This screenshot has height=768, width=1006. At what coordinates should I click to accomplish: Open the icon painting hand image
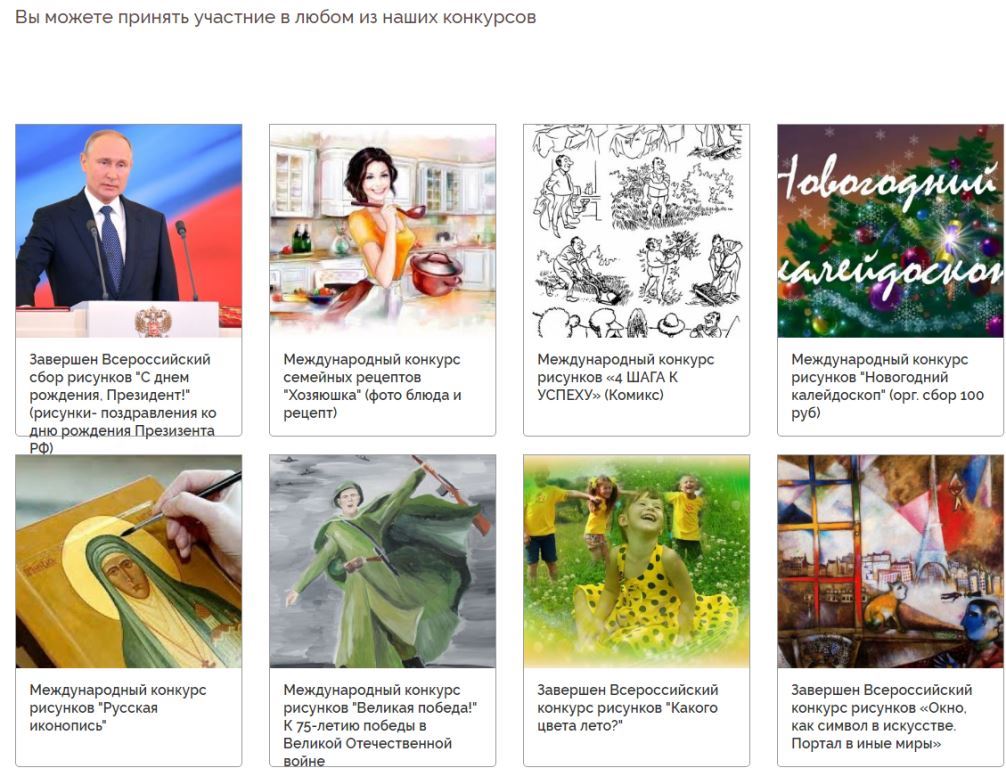128,561
